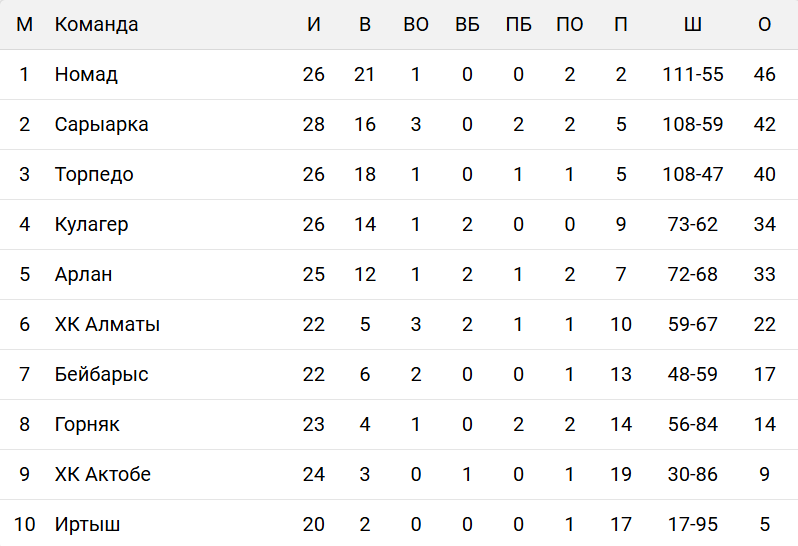Click the О points column header
The height and width of the screenshot is (546, 798).
click(x=765, y=25)
